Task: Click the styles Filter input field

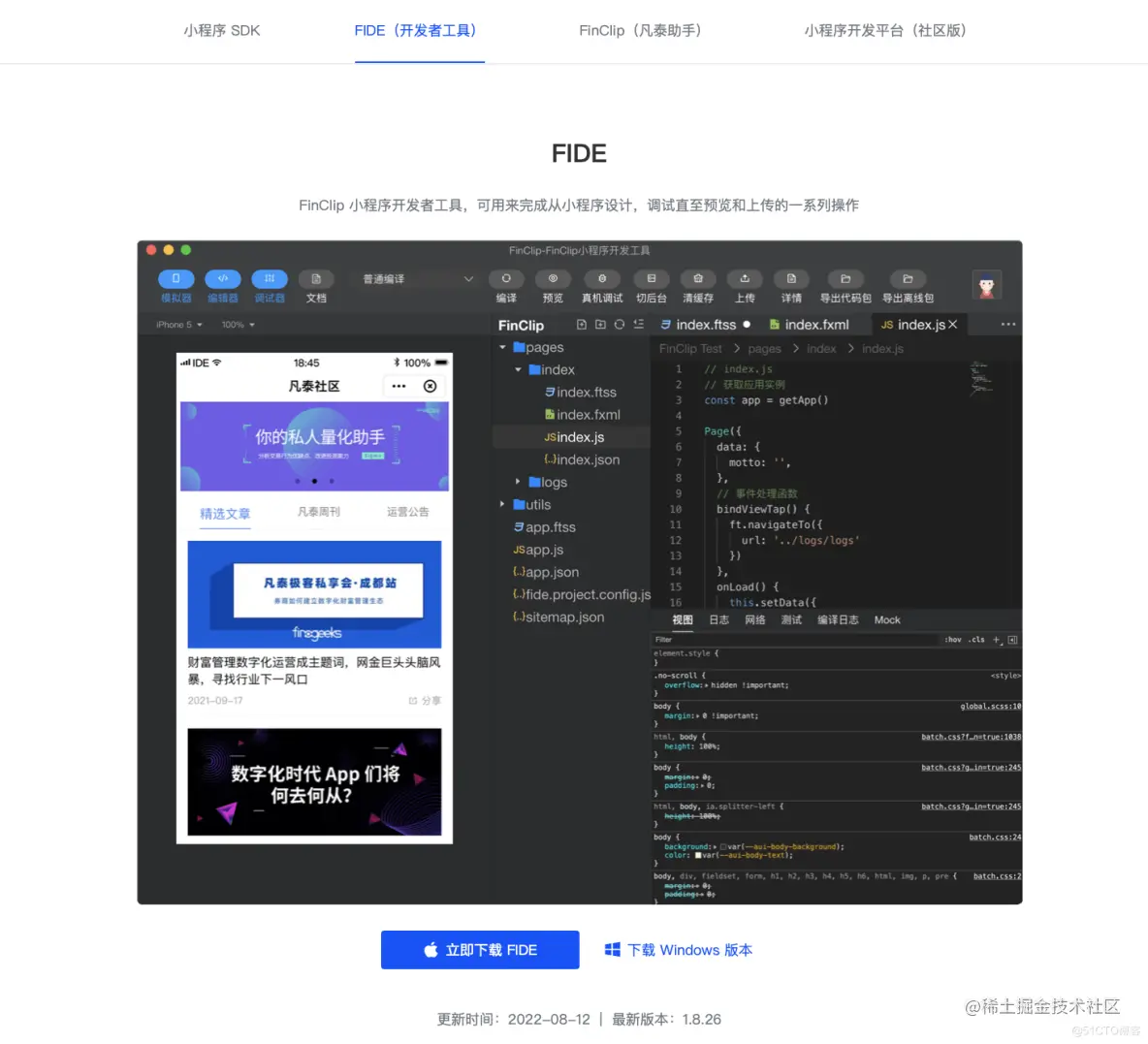Action: (794, 640)
